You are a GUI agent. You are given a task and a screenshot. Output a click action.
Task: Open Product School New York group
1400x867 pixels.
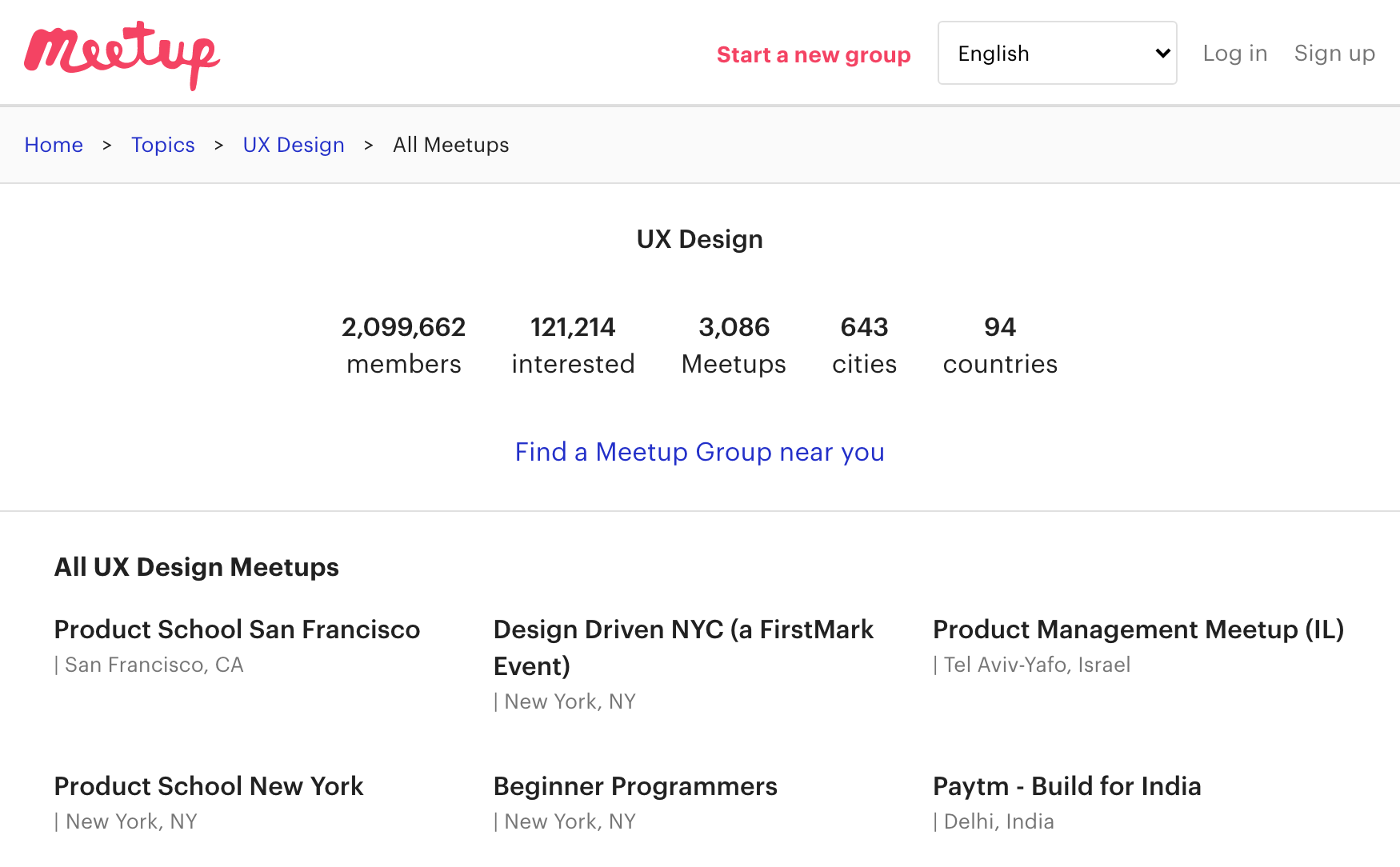click(209, 786)
